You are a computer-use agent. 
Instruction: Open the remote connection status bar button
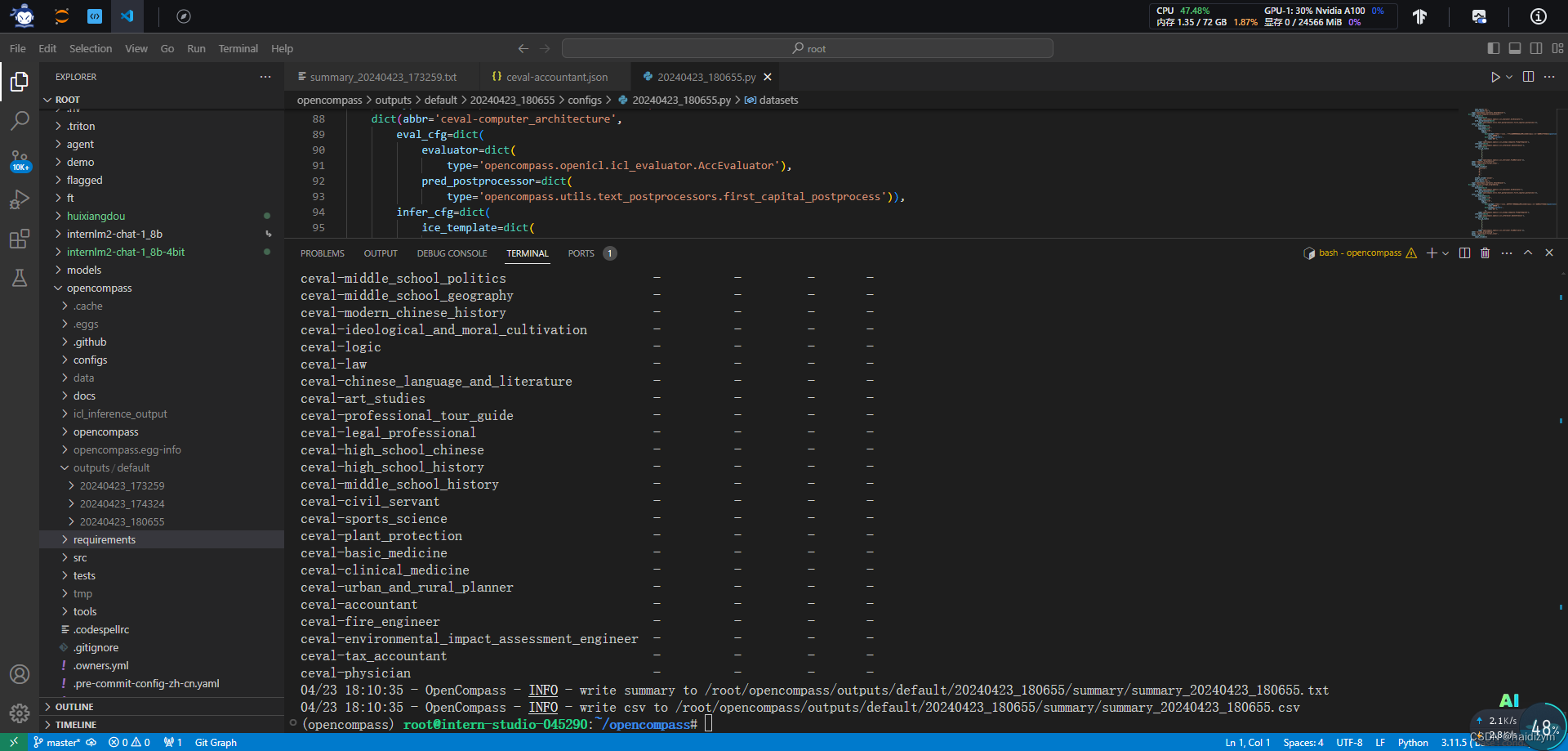click(14, 742)
